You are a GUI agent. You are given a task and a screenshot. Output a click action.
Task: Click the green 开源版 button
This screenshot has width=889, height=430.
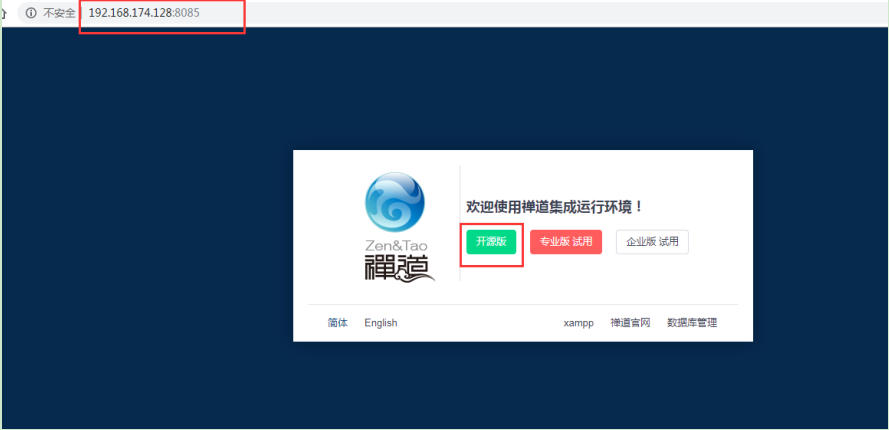coord(491,242)
